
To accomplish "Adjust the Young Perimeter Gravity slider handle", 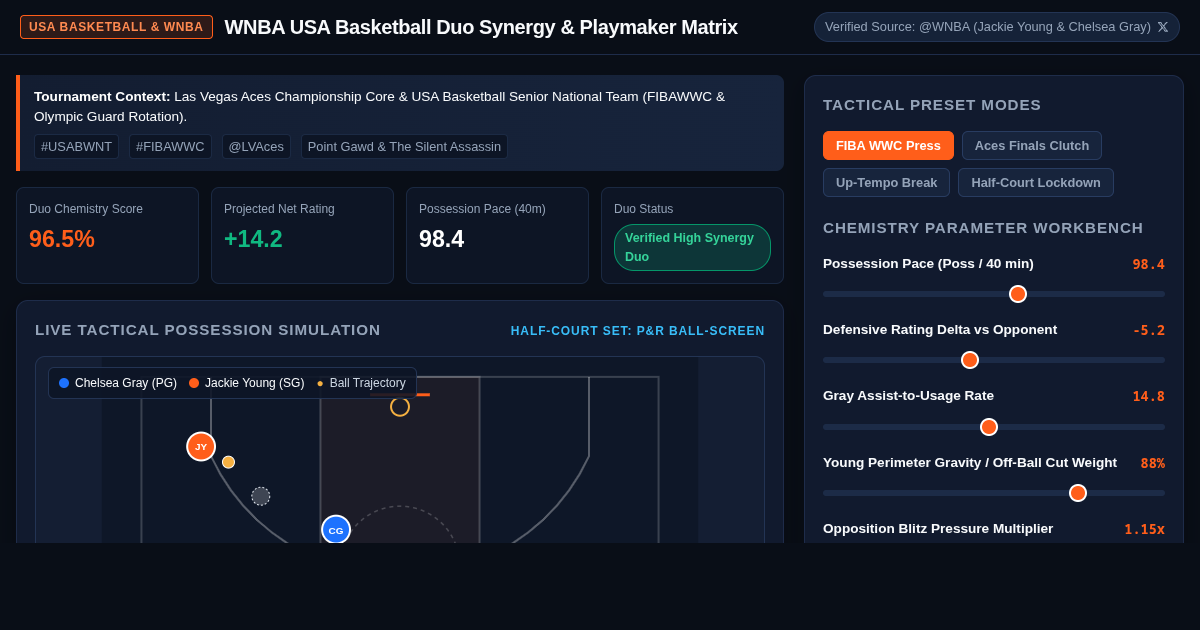I will point(1078,493).
